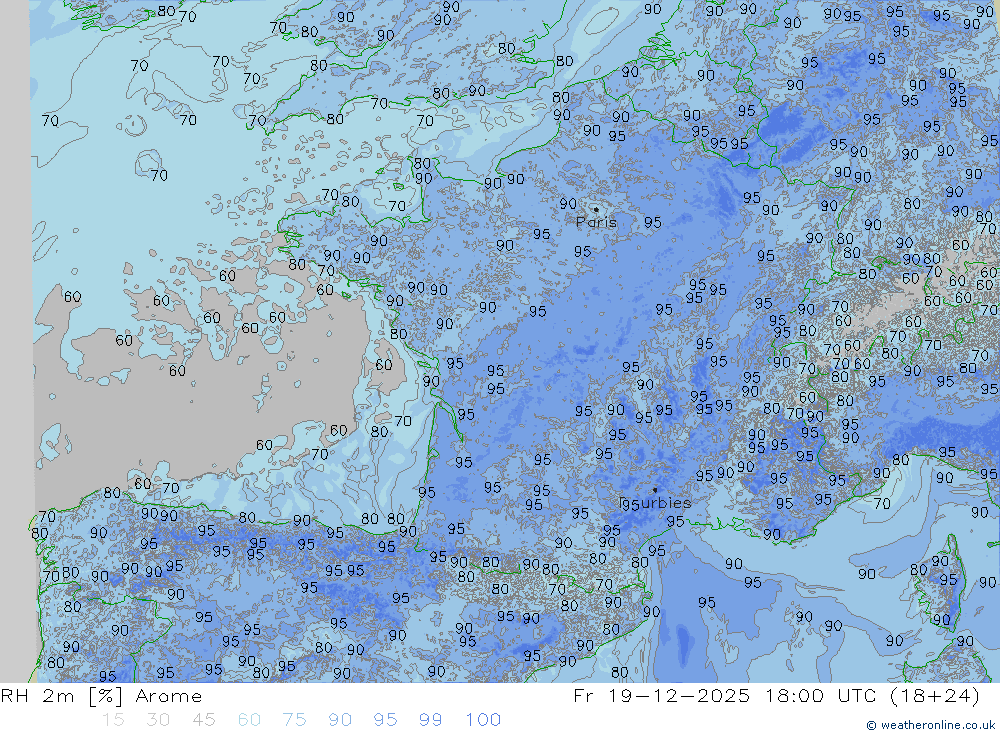Click legend value 15
The image size is (1000, 733).
click(x=114, y=720)
